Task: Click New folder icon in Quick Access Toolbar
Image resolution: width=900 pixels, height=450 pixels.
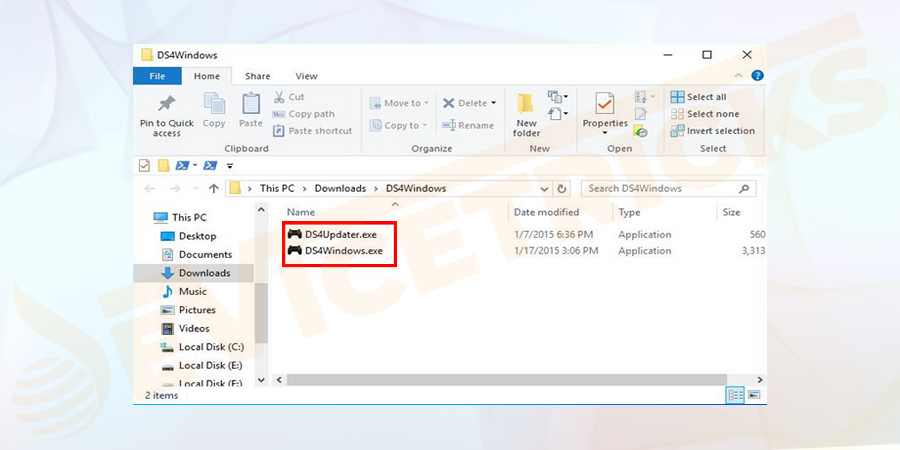Action: point(164,165)
